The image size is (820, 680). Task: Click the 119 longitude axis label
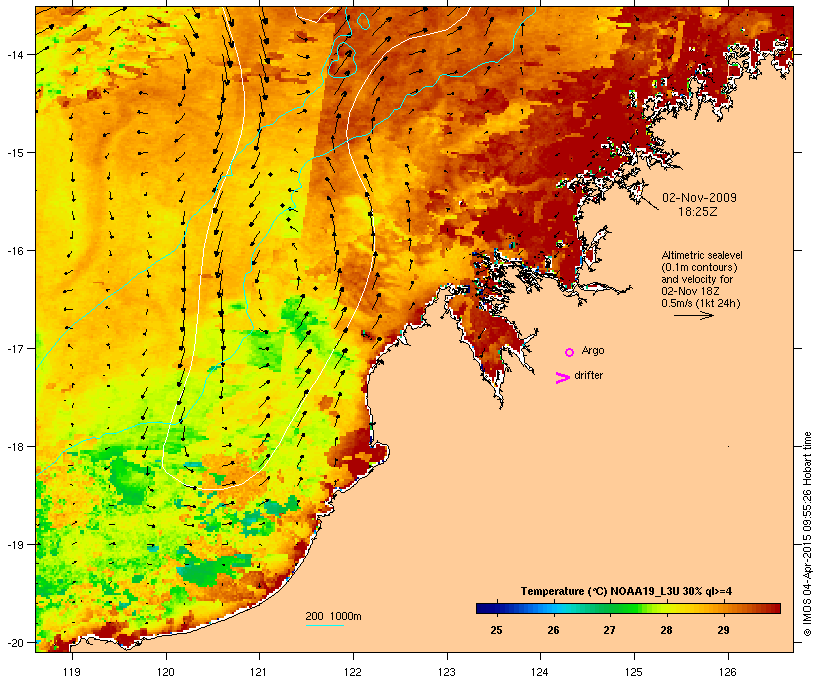72,672
